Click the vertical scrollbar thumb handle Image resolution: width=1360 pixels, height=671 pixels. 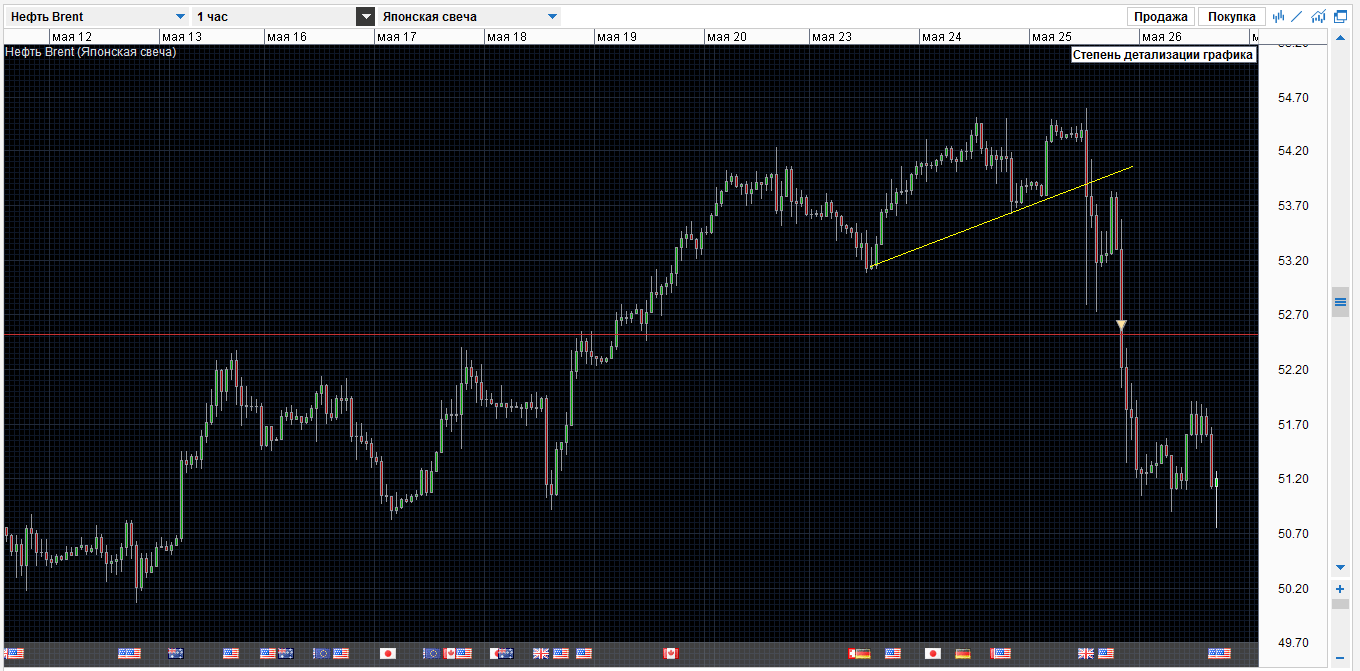[1340, 302]
